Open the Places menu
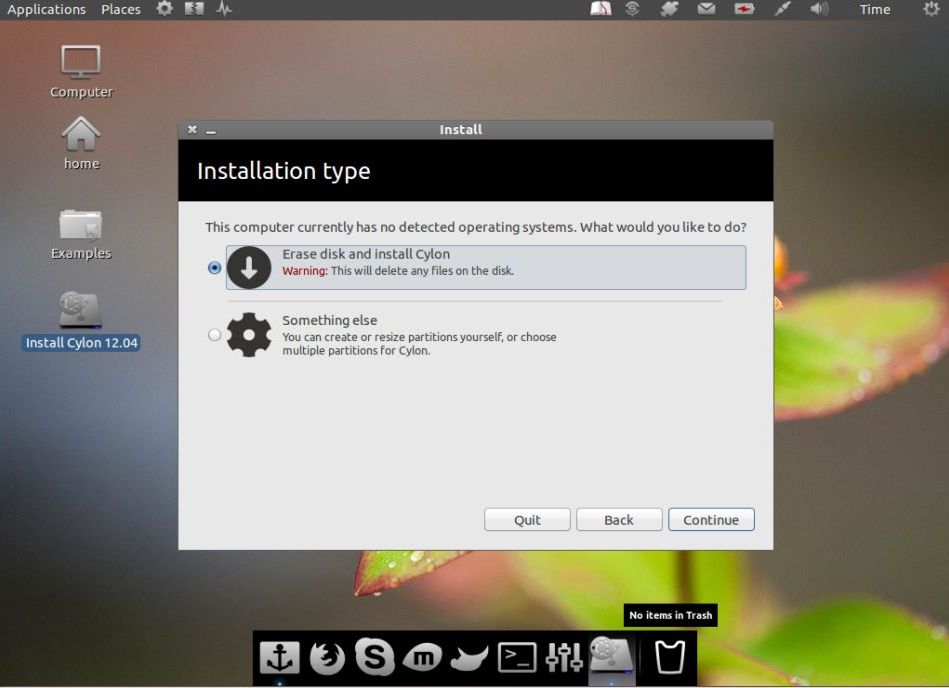The image size is (949, 688). [x=121, y=10]
